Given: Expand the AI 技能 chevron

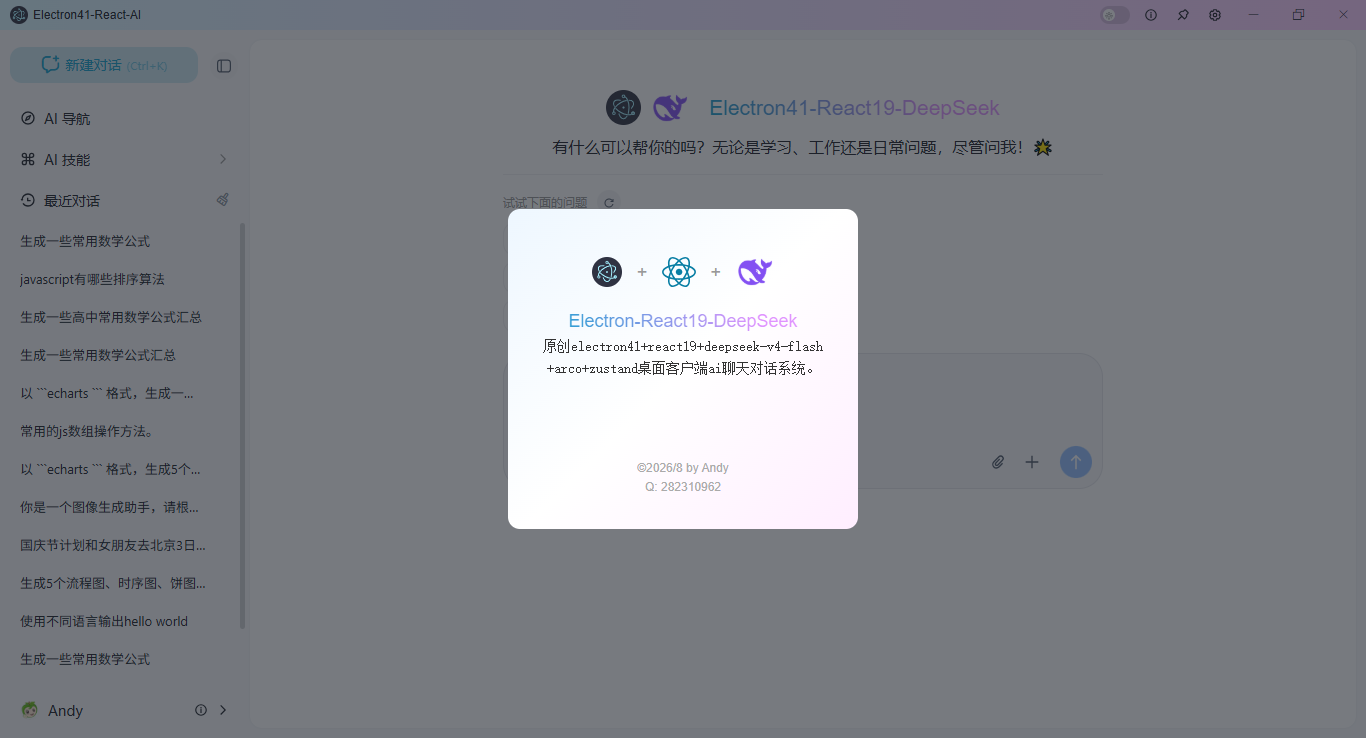Looking at the screenshot, I should (223, 159).
